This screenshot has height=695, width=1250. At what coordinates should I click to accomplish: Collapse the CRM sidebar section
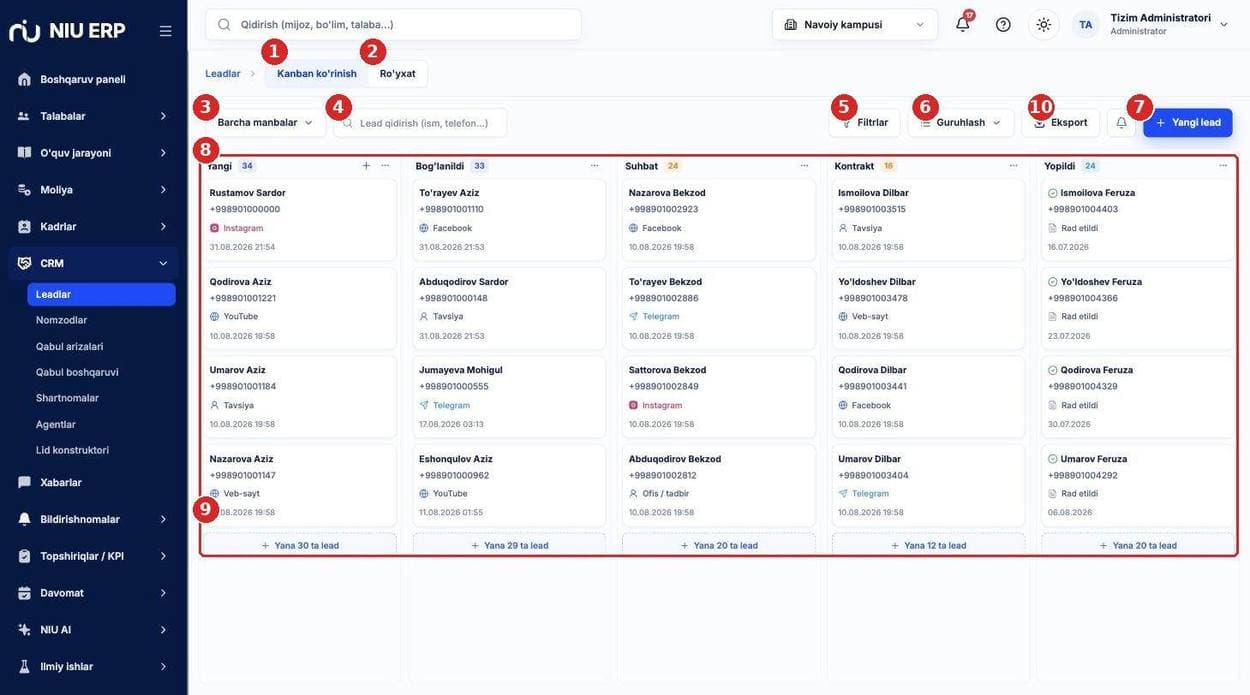pos(163,263)
